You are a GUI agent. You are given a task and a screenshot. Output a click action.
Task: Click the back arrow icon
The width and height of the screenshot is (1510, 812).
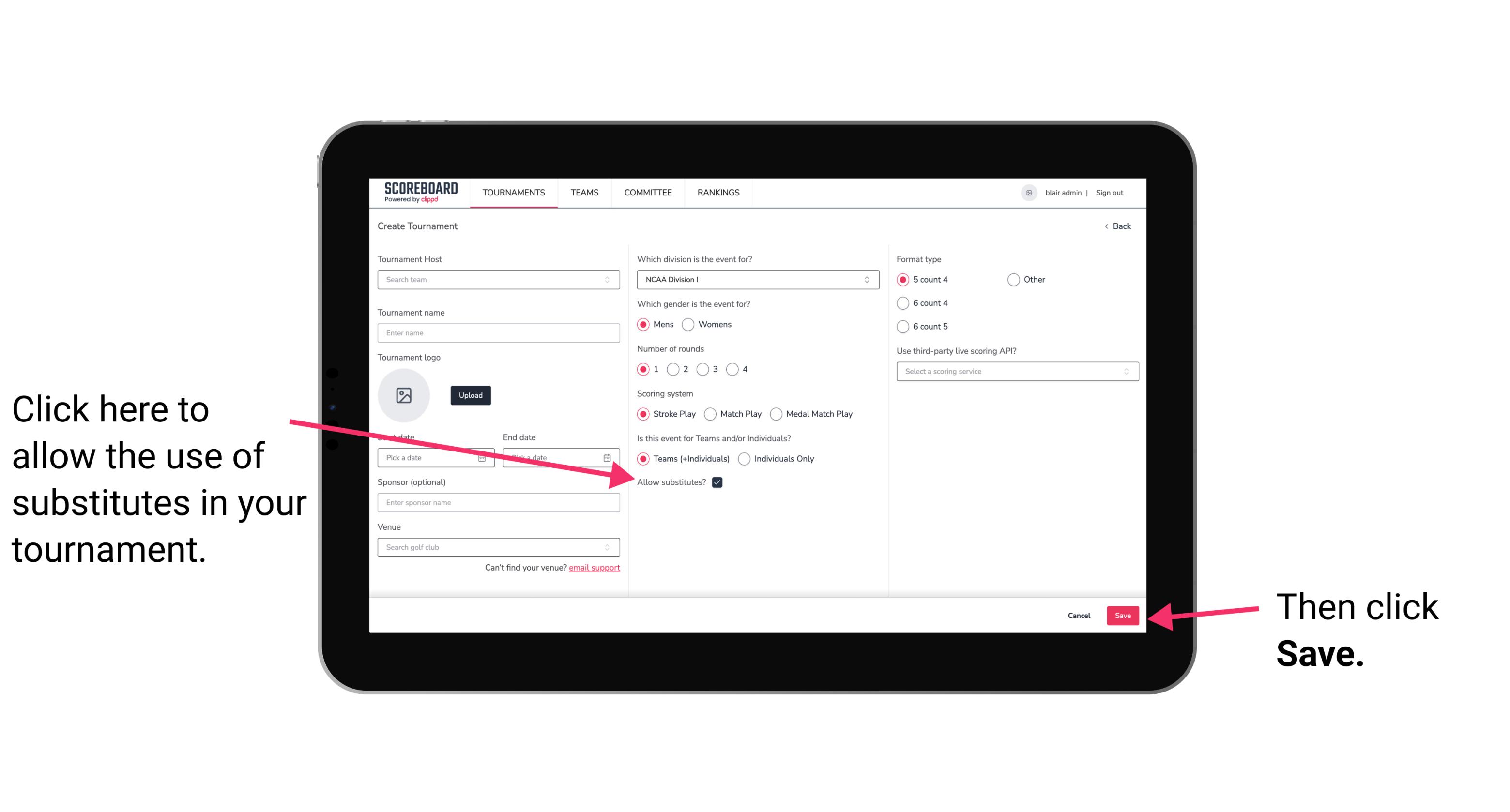click(1107, 226)
